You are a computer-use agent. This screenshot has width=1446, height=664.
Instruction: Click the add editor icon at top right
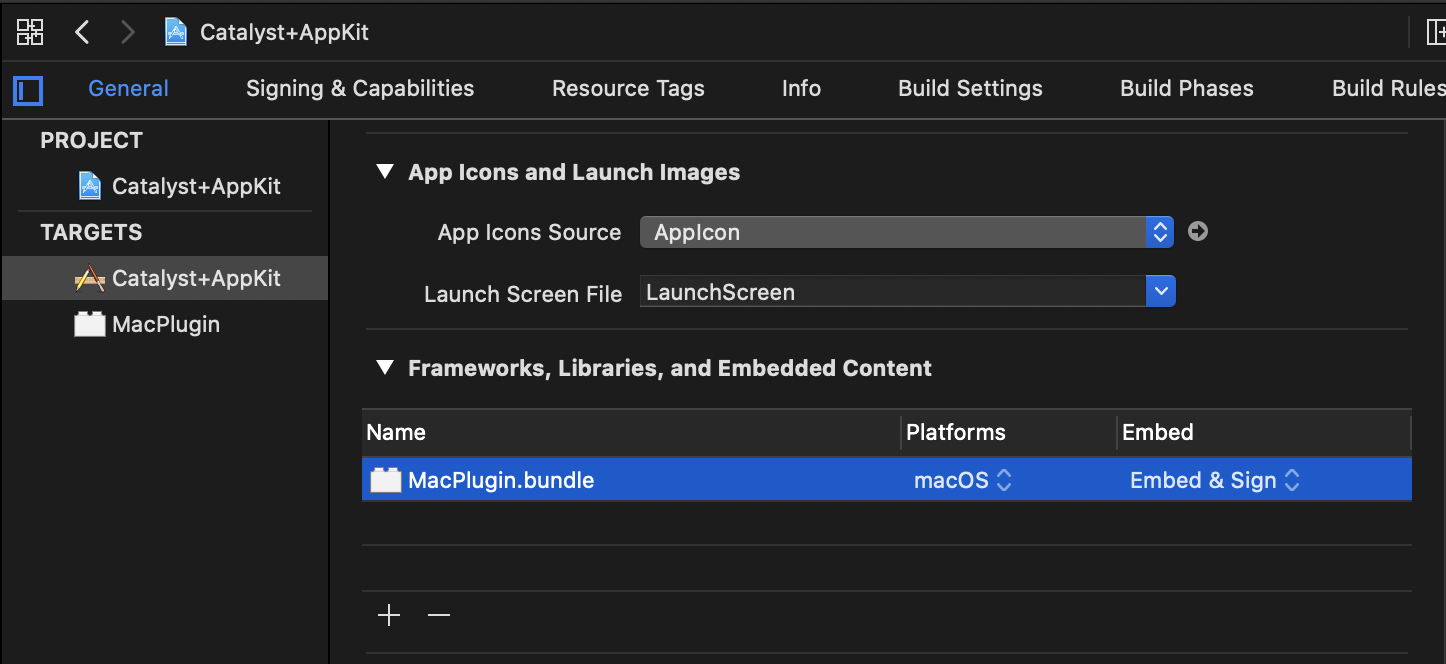coord(1435,32)
